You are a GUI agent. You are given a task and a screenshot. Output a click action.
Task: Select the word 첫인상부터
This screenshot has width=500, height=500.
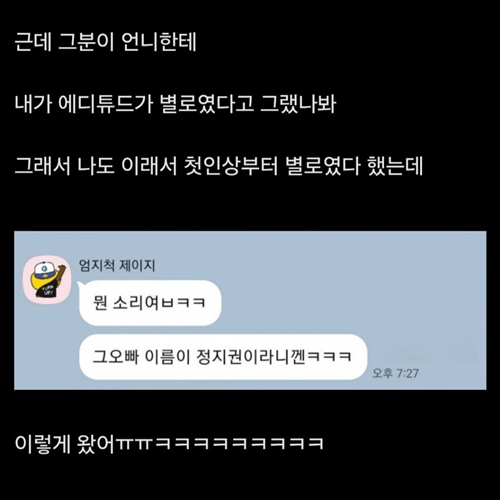(x=231, y=166)
